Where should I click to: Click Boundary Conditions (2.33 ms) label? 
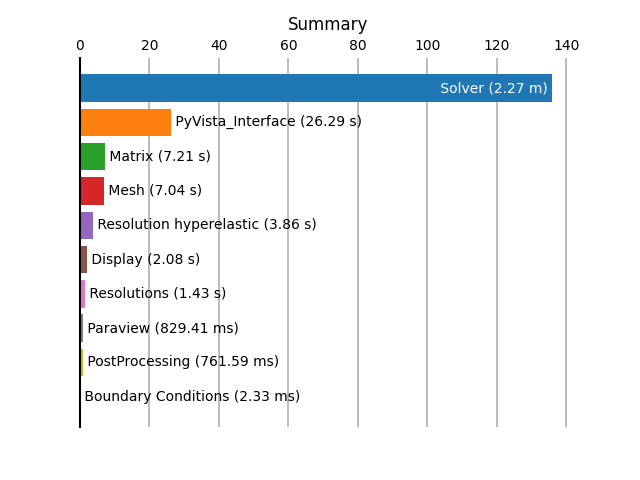(x=192, y=396)
